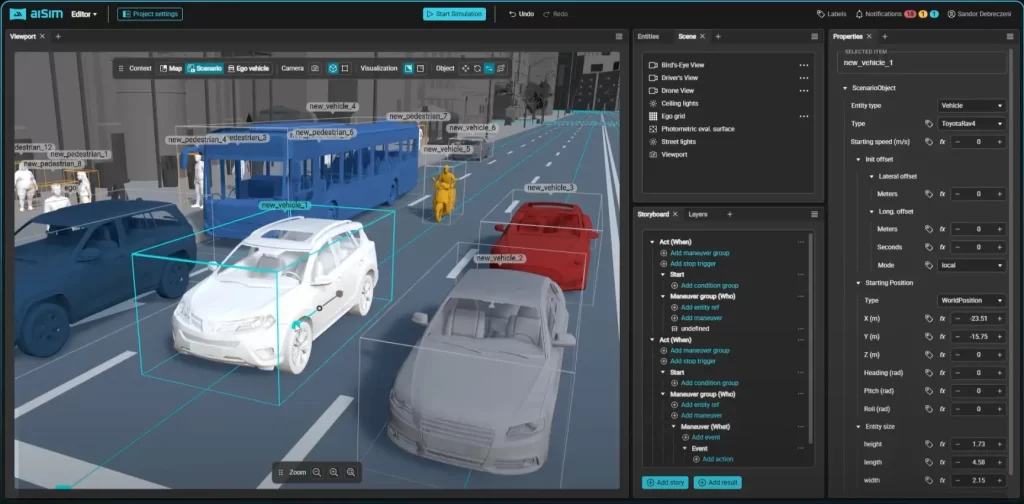Screen dimensions: 1024x504
Task: Increase the Starting speed value with plus
Action: click(x=999, y=142)
